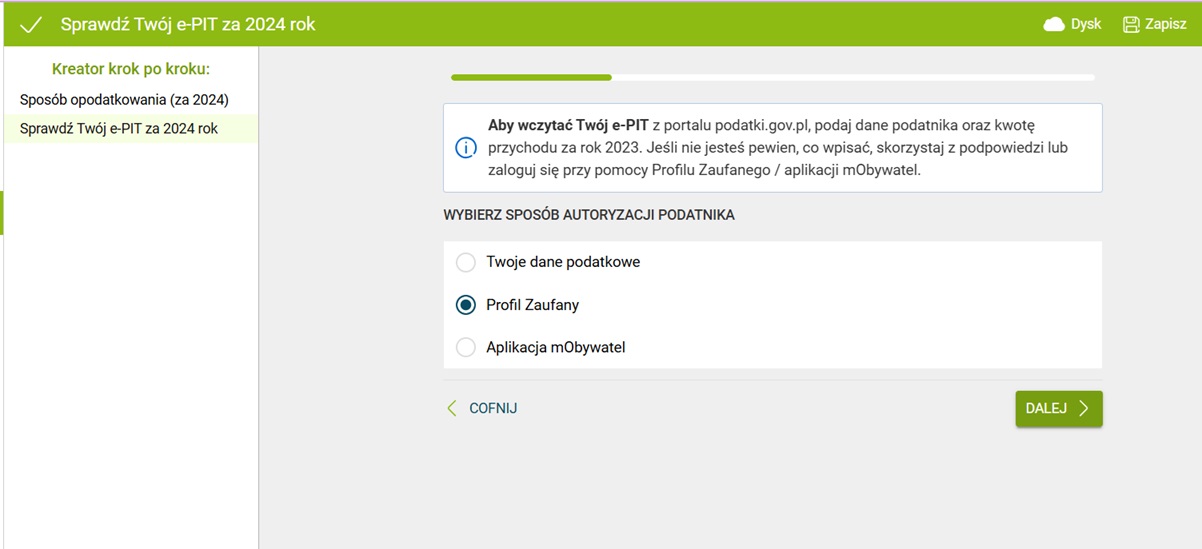Select the Profil Zaufany radio button
Viewport: 1202px width, 549px height.
point(465,305)
